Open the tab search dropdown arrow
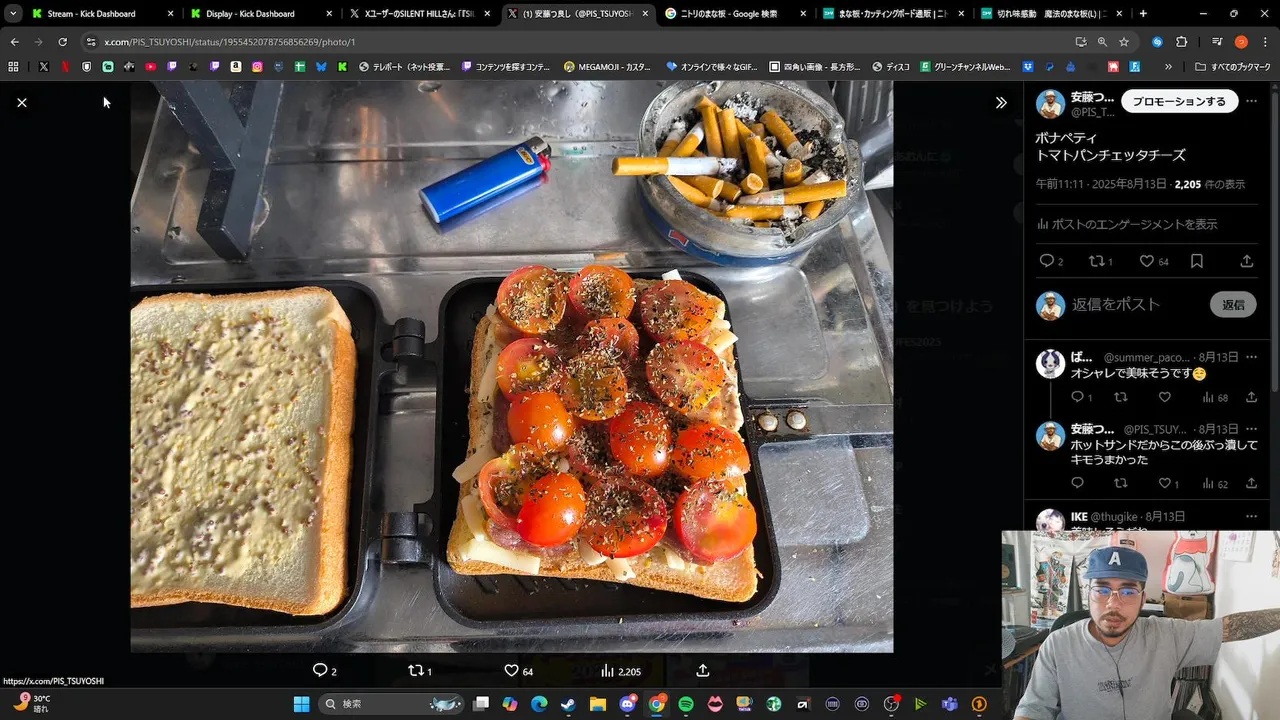The width and height of the screenshot is (1280, 720). click(x=12, y=14)
